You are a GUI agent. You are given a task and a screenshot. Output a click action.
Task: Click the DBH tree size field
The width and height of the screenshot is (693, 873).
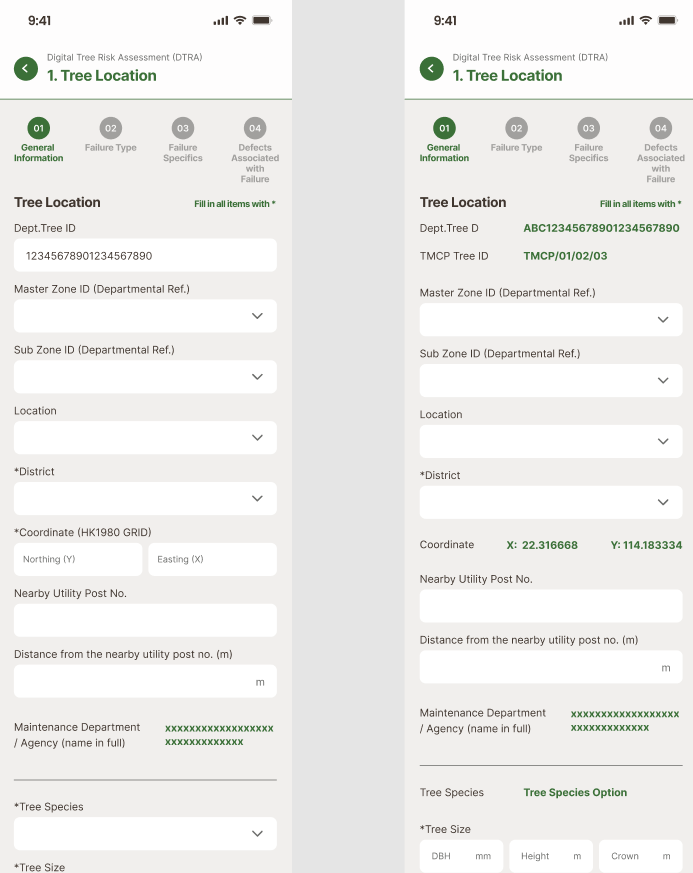point(461,856)
